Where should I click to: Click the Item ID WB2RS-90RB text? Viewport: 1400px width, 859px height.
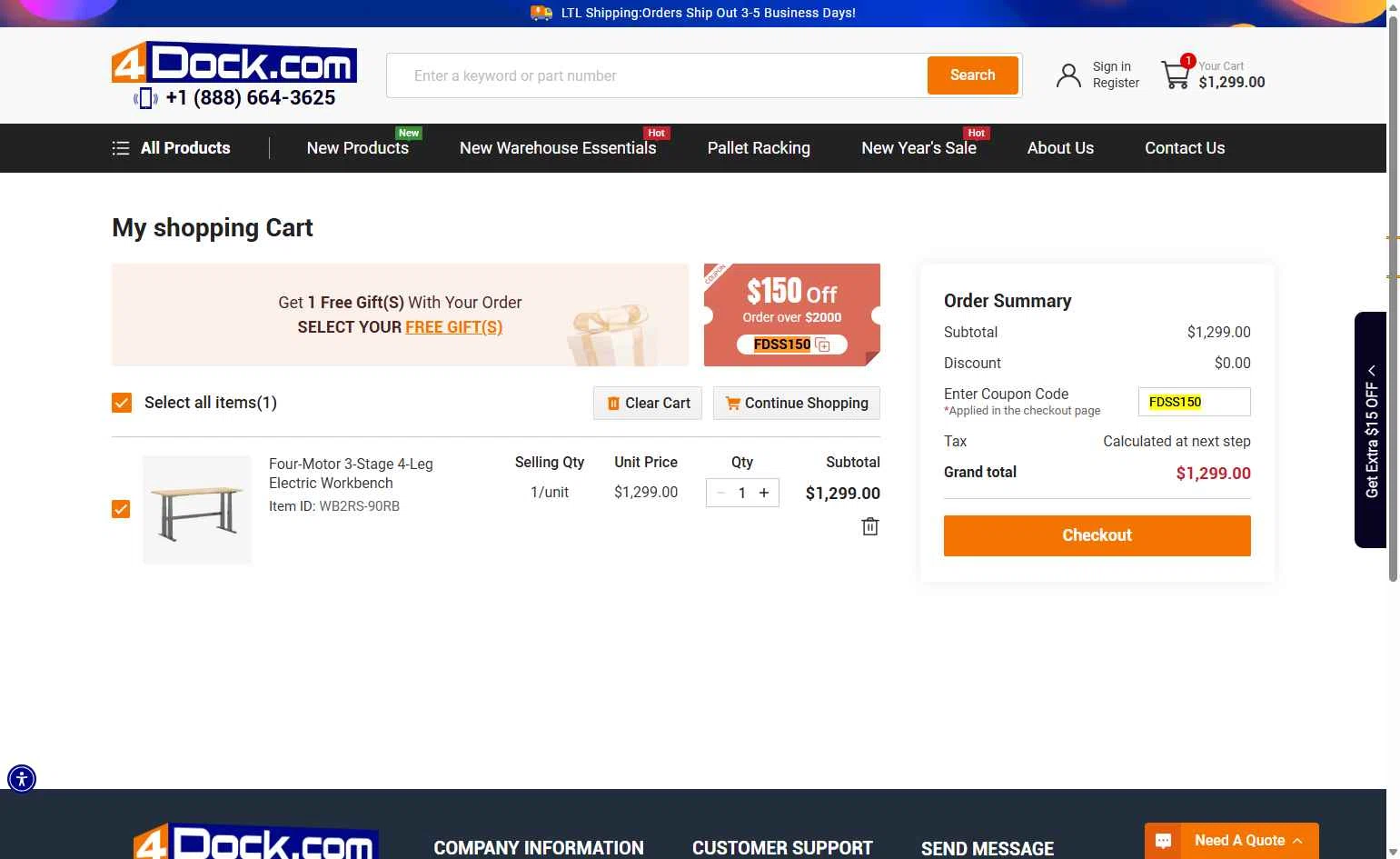click(x=334, y=506)
